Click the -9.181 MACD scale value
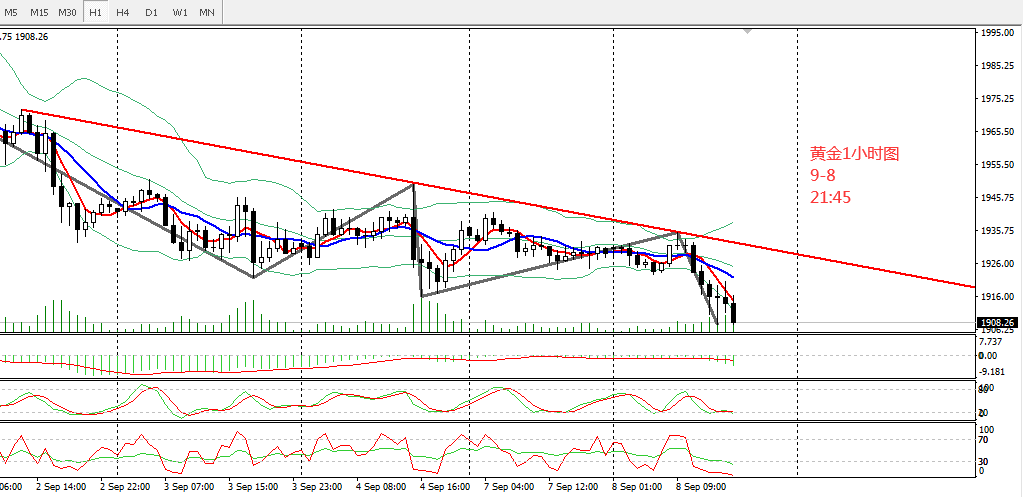Screen dimensions: 1023x497 992,372
